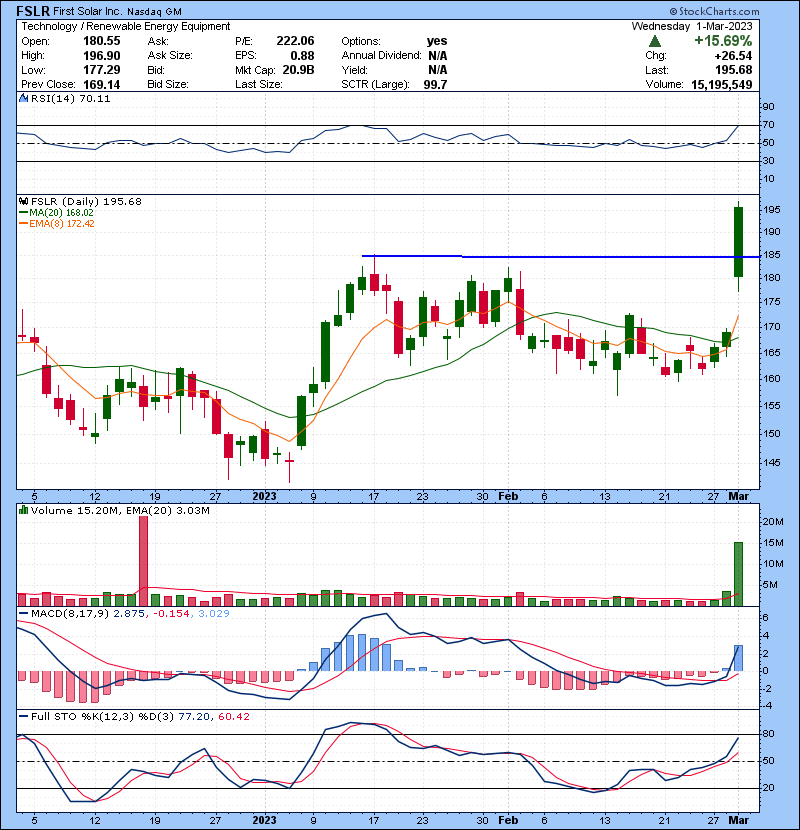Click the Prev Close value 169.14
The height and width of the screenshot is (830, 800).
[x=102, y=85]
